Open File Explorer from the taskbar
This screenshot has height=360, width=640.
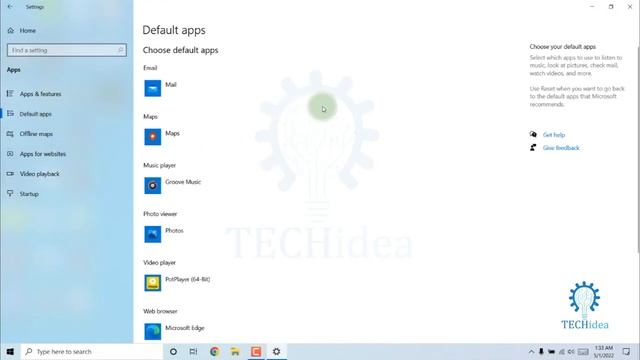[235, 351]
